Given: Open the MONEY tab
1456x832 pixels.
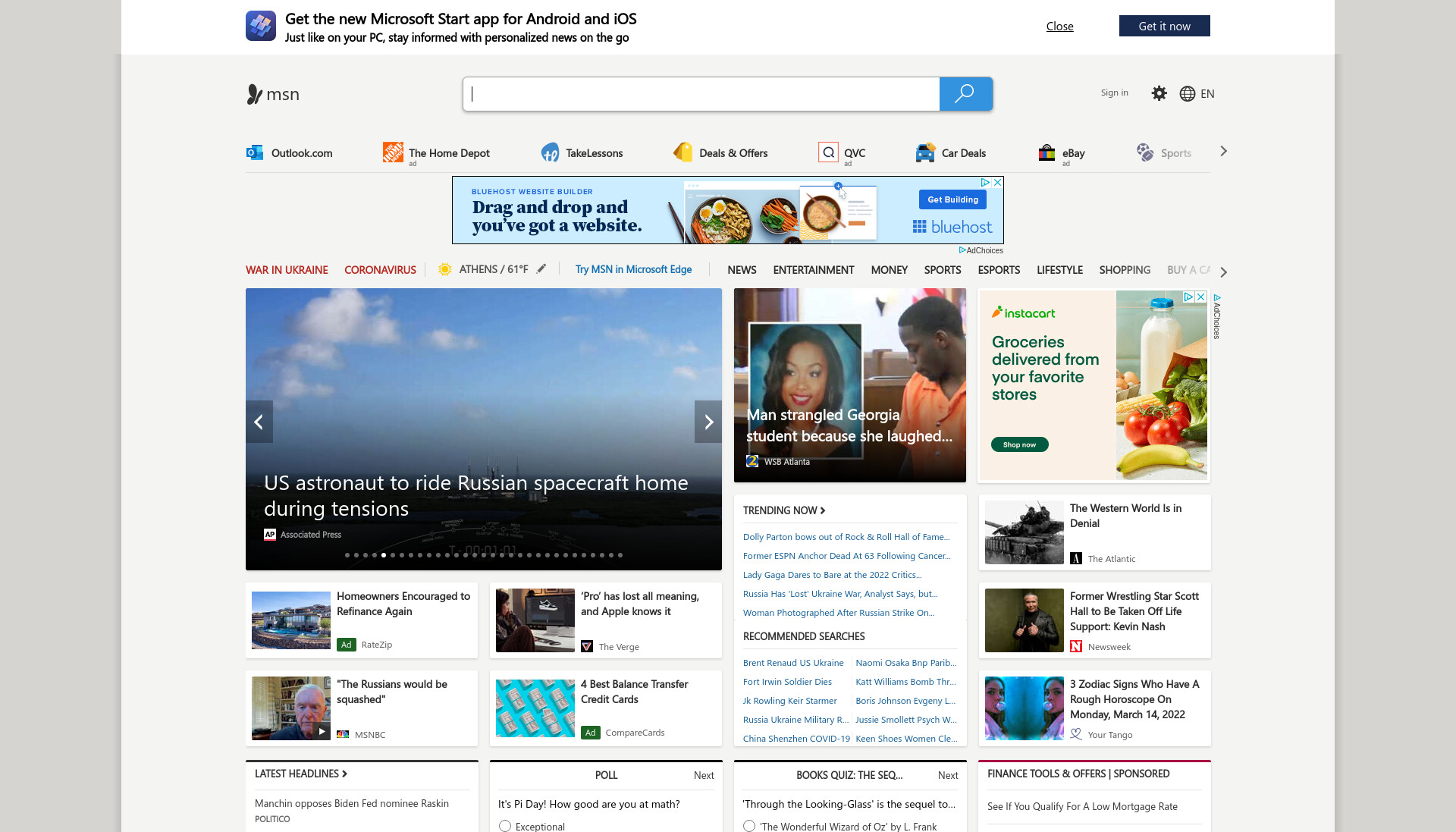Looking at the screenshot, I should coord(889,270).
